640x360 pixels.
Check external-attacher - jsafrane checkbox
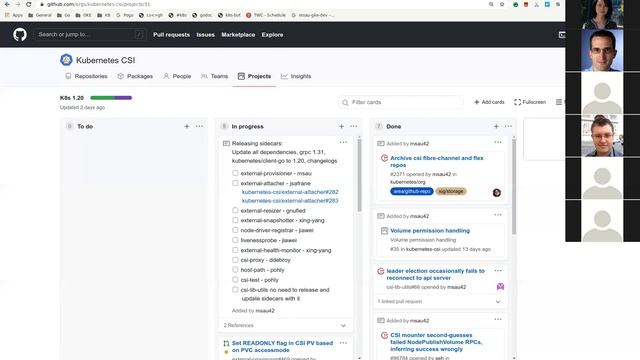[x=235, y=183]
